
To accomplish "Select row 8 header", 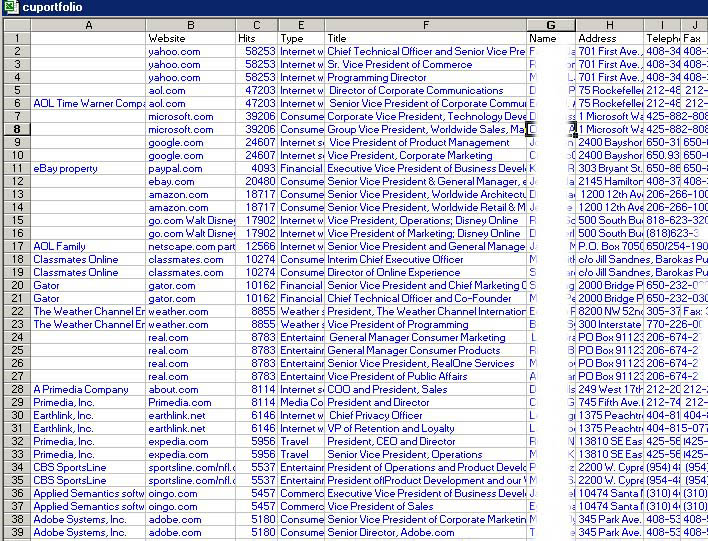I will pyautogui.click(x=17, y=129).
